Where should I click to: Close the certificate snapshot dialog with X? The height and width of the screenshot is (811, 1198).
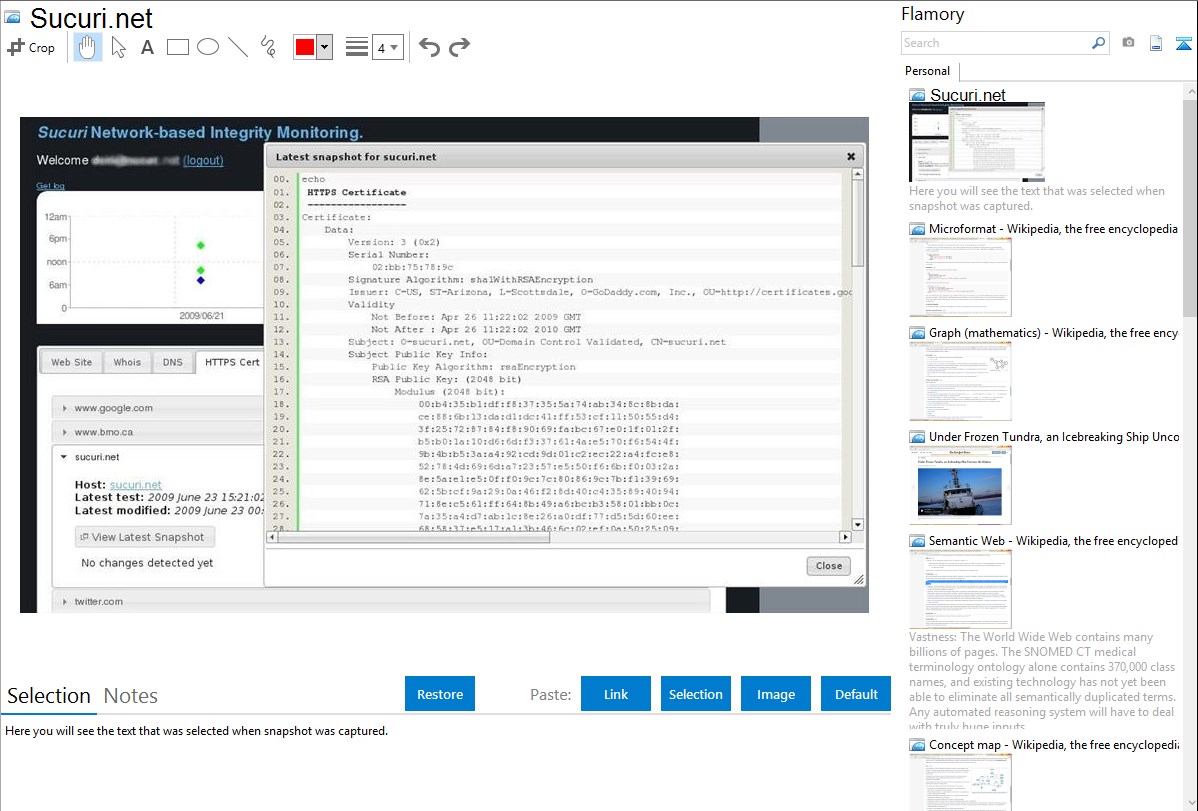click(x=851, y=157)
